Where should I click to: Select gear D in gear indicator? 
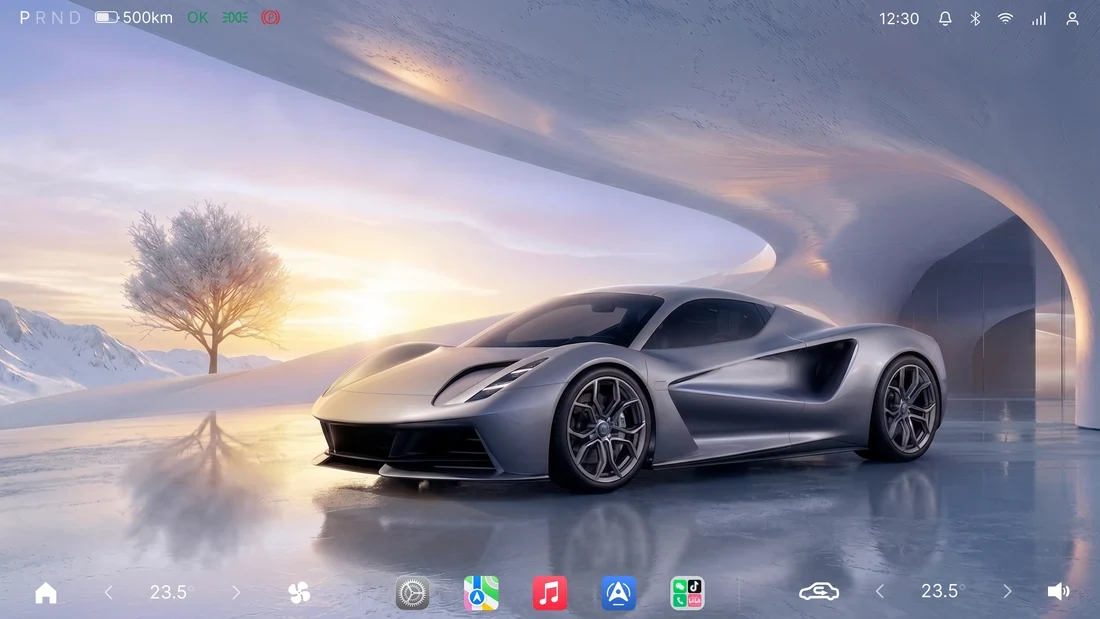[75, 18]
